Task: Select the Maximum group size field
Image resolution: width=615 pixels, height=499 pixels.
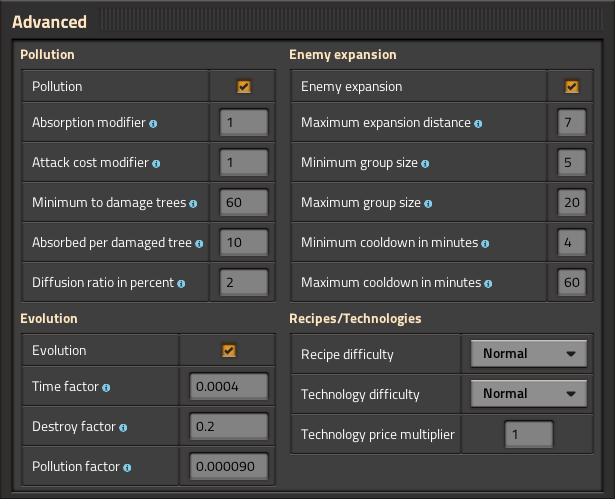Action: 572,202
